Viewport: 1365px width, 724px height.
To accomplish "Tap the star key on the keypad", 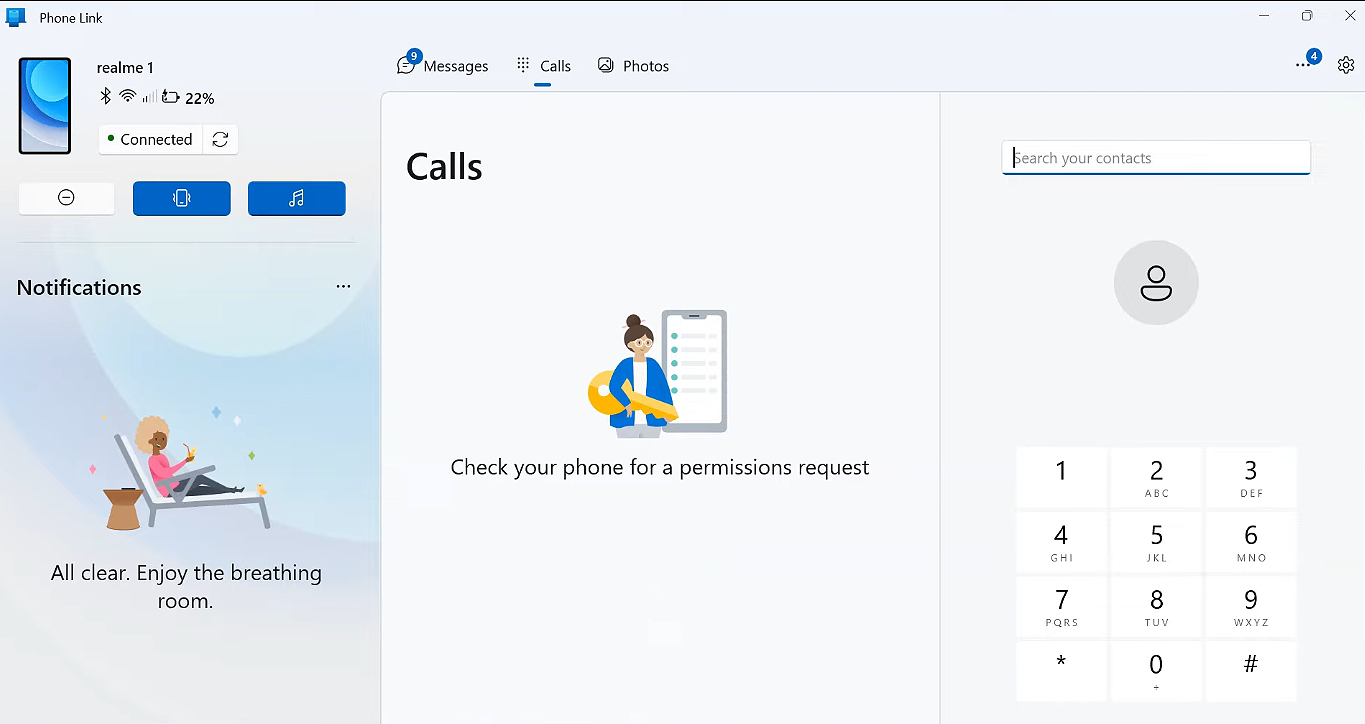I will click(1061, 671).
